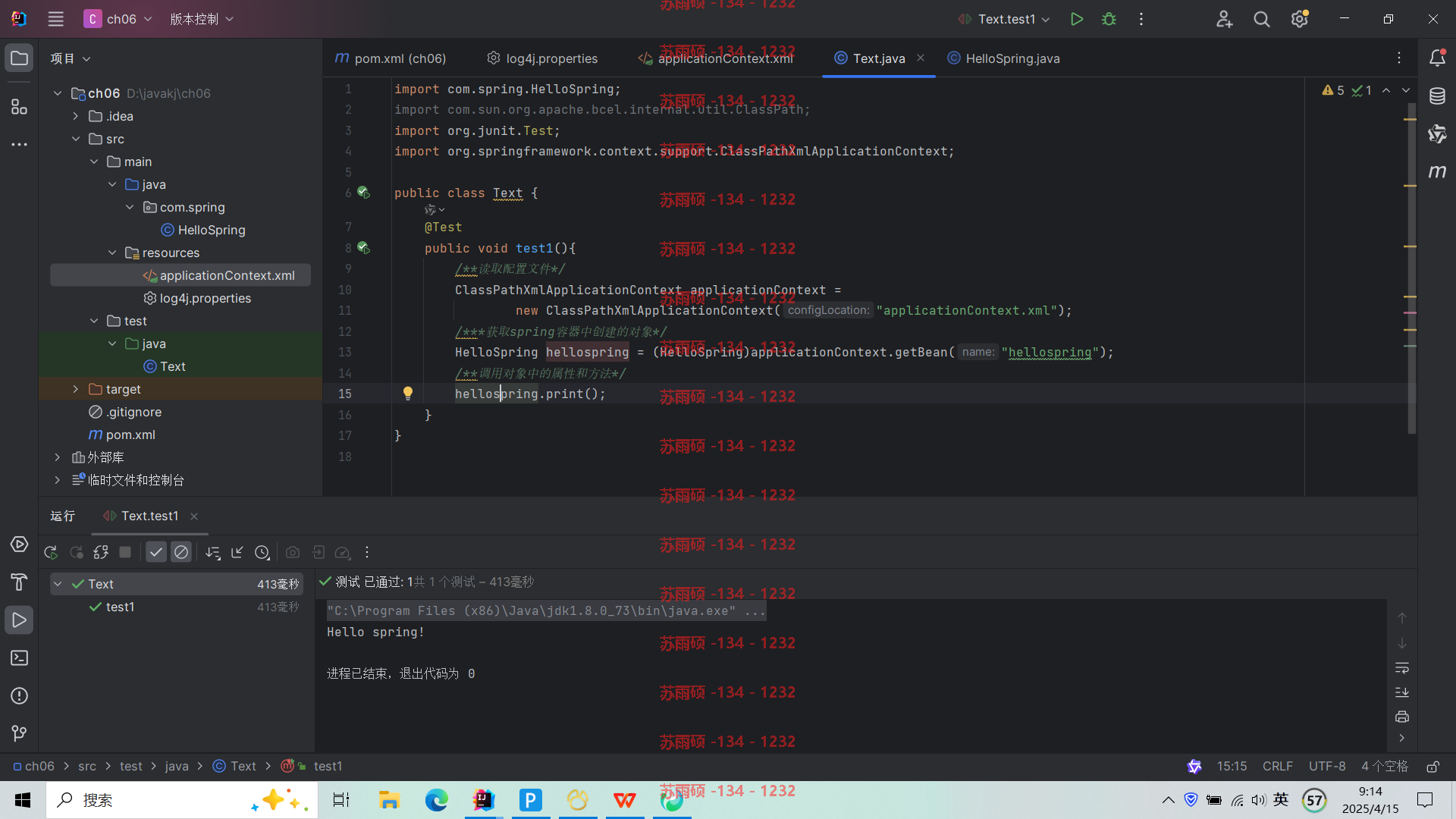Viewport: 1456px width, 819px height.
Task: Switch to HelloSpring.java tab
Action: (x=1003, y=58)
